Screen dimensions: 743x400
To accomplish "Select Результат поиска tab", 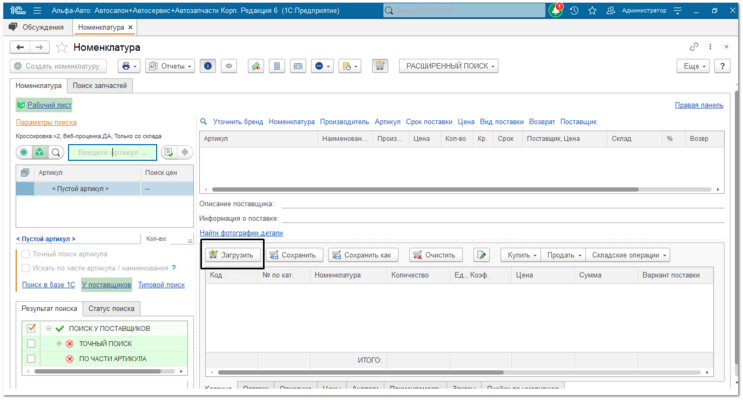I will 49,308.
